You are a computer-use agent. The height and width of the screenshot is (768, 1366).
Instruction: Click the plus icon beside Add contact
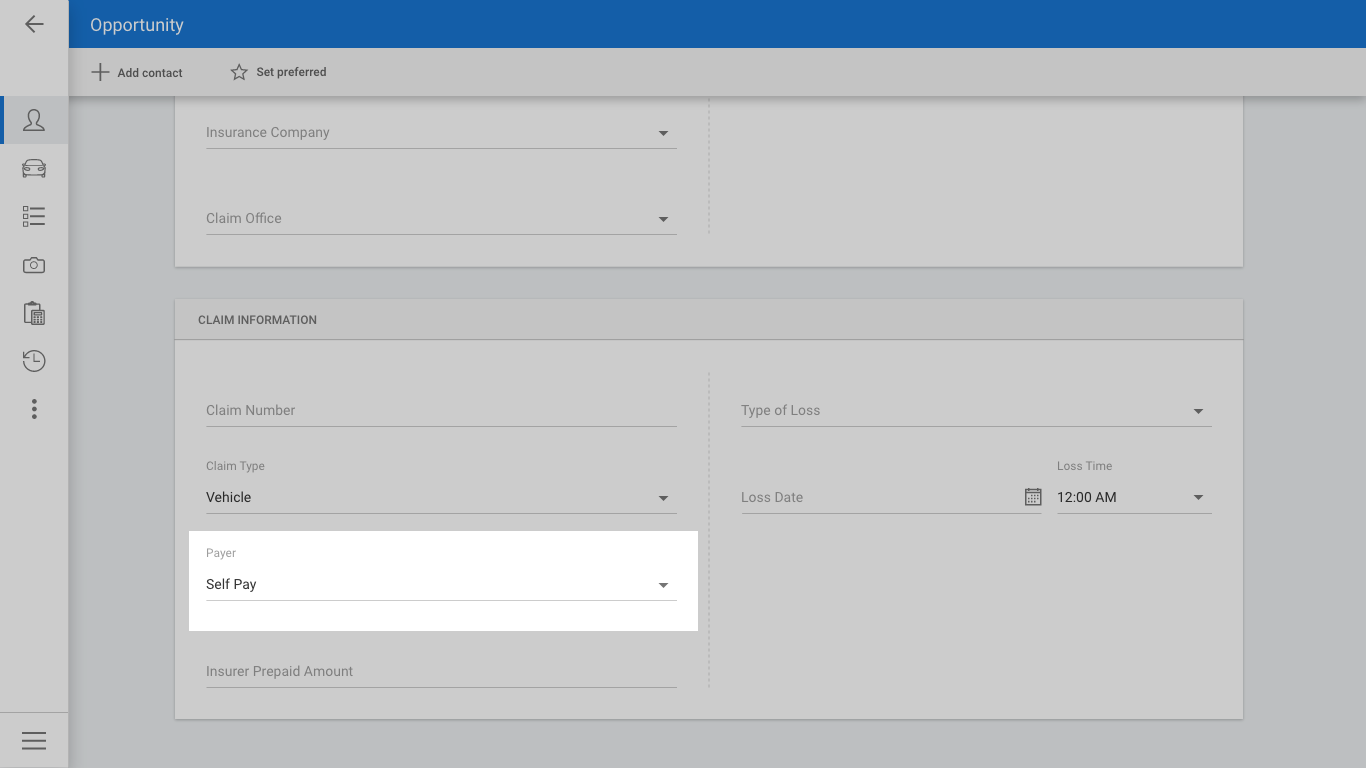point(100,72)
